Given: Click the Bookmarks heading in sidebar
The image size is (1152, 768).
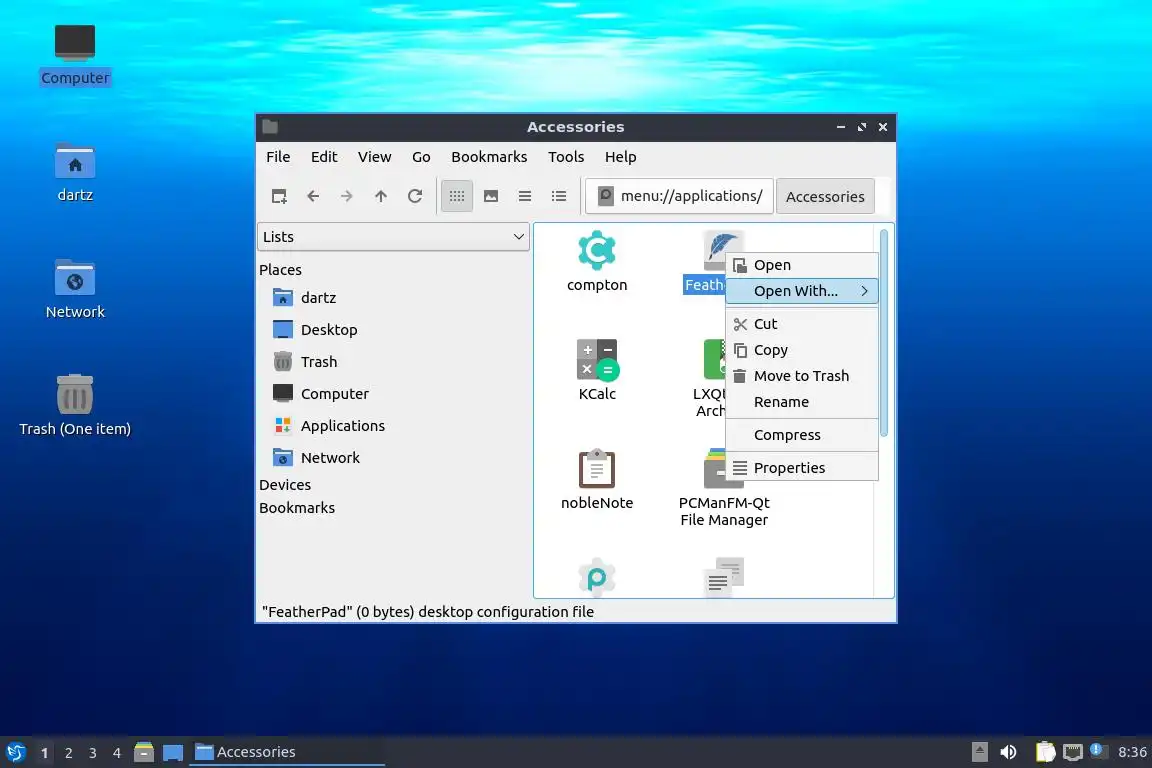Looking at the screenshot, I should (x=297, y=508).
